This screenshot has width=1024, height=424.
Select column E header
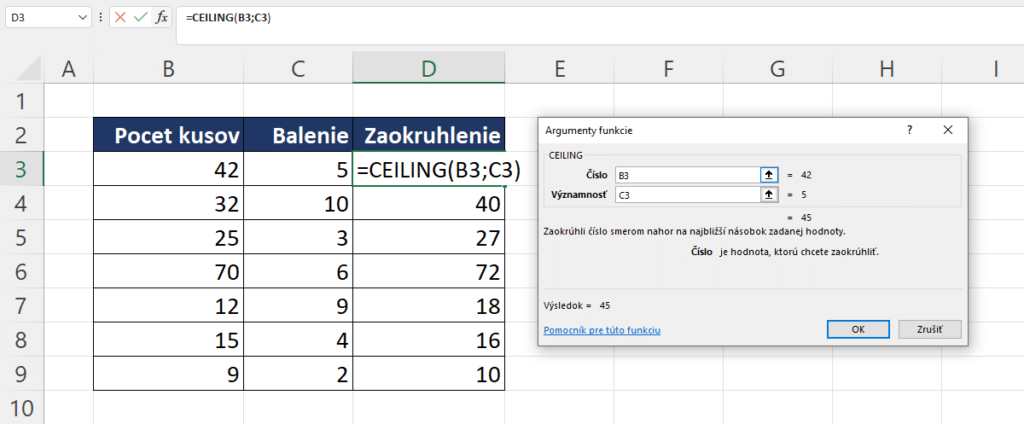pos(559,69)
